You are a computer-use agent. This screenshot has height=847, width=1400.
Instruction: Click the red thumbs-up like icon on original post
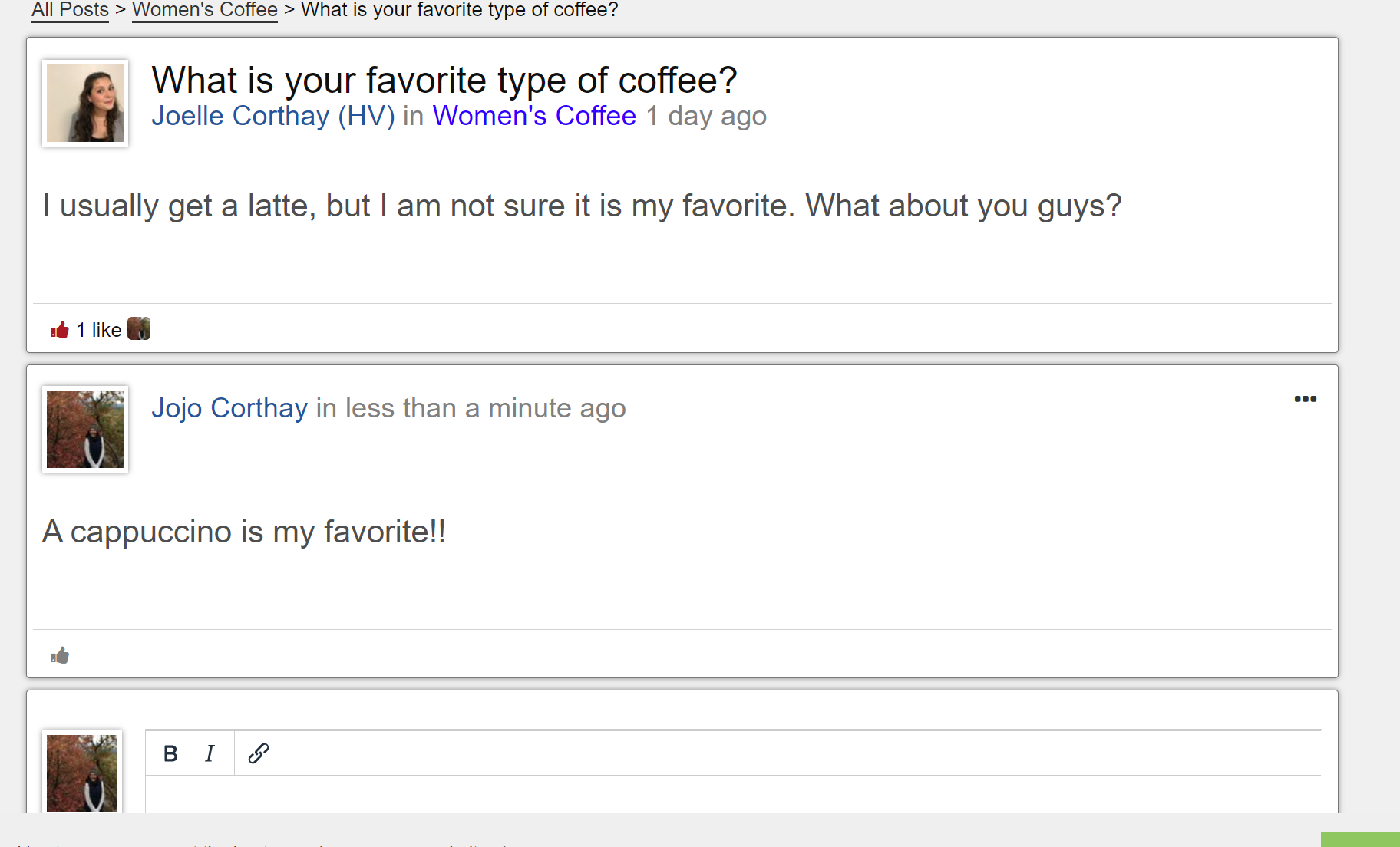60,330
